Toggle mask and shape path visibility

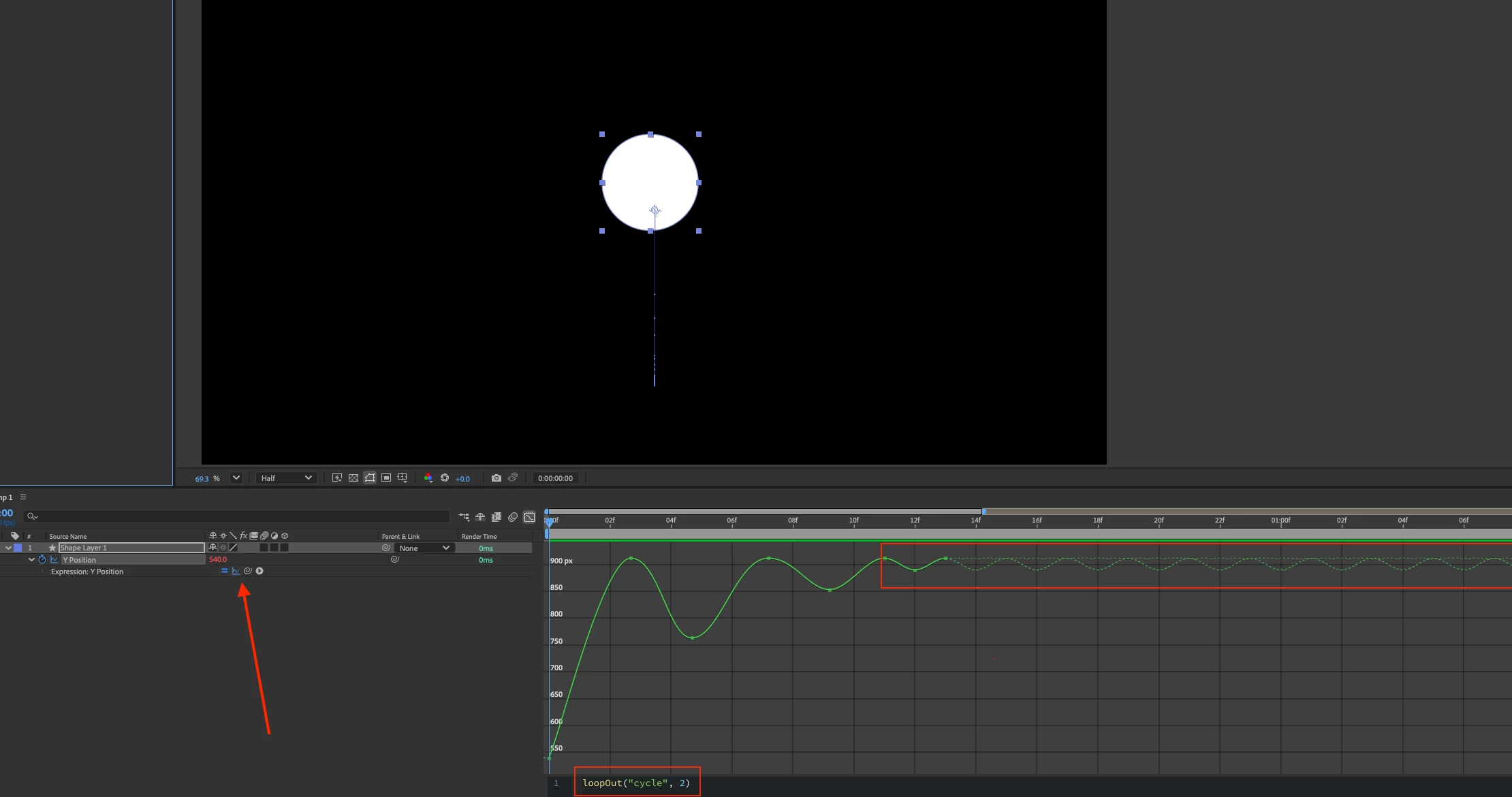[x=370, y=478]
